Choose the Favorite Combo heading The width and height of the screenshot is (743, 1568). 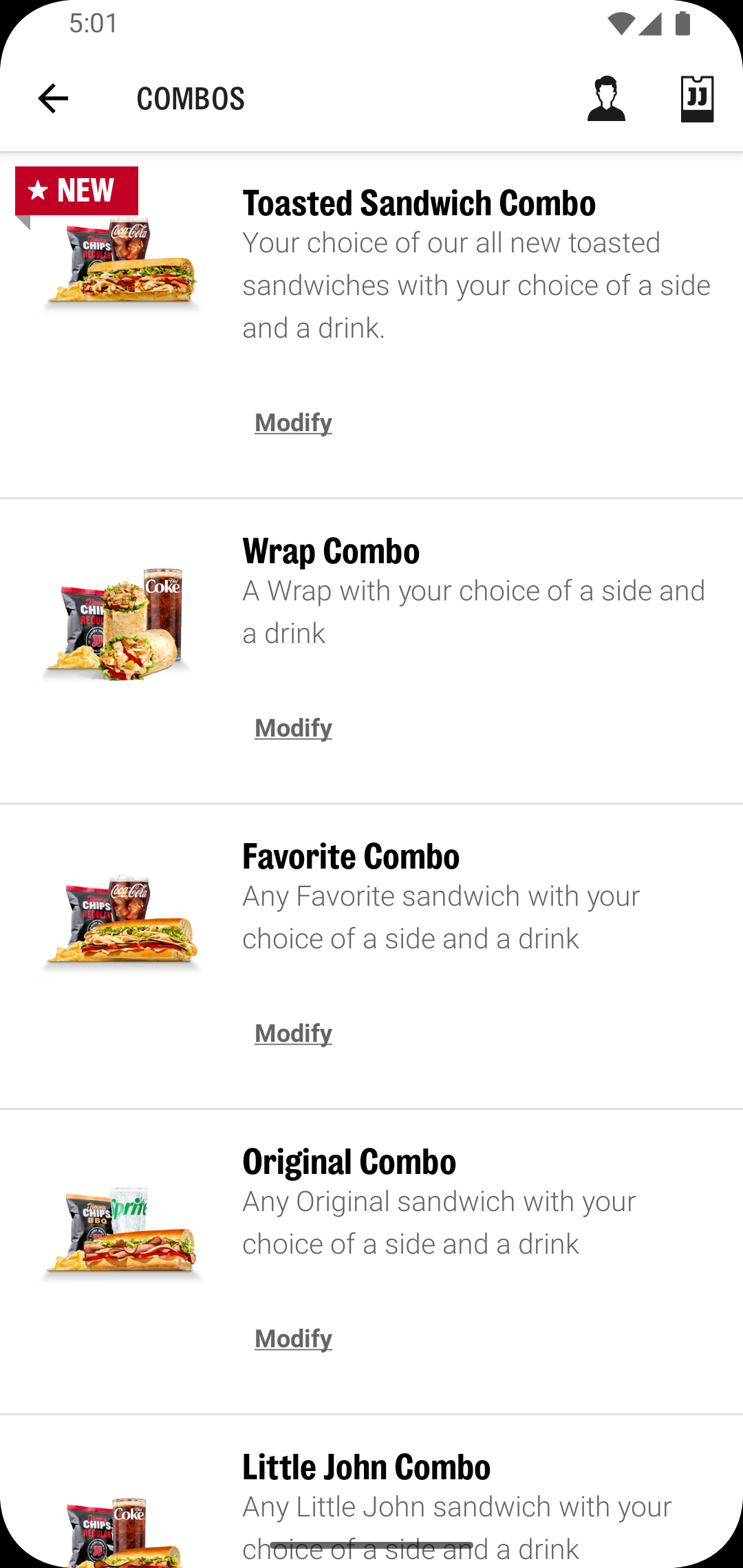(x=351, y=856)
